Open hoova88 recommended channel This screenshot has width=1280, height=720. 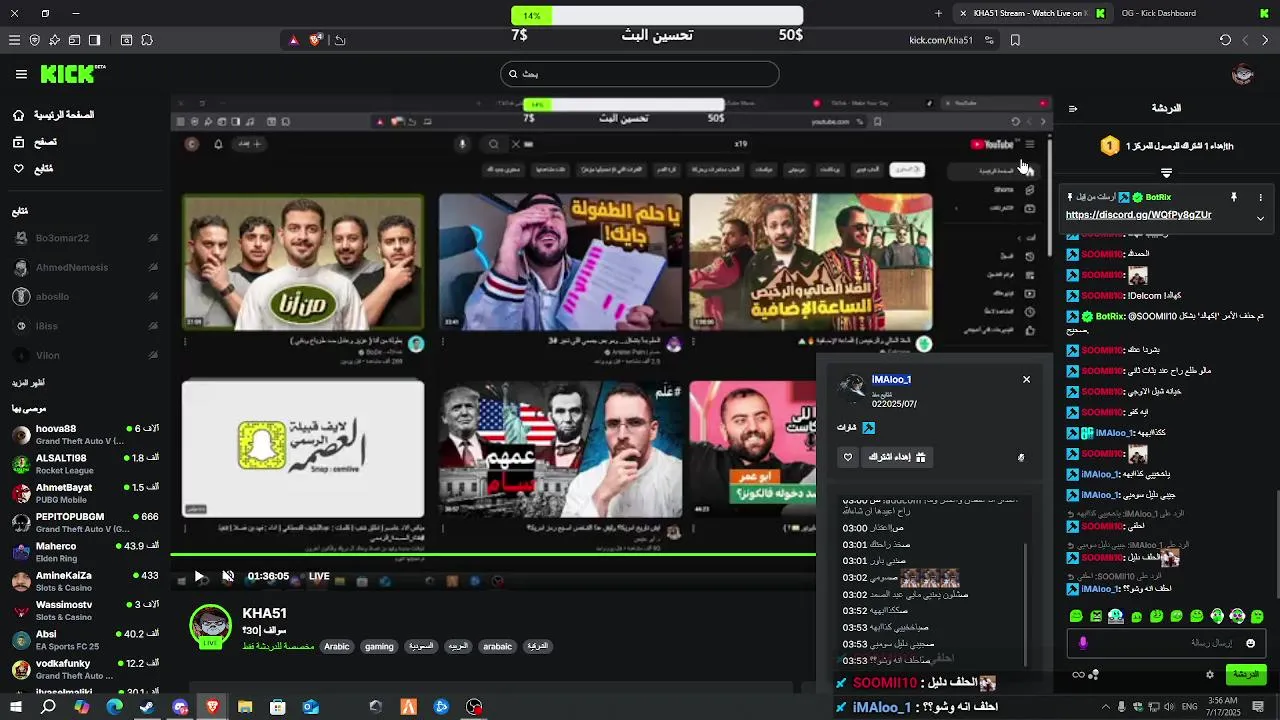(85, 435)
